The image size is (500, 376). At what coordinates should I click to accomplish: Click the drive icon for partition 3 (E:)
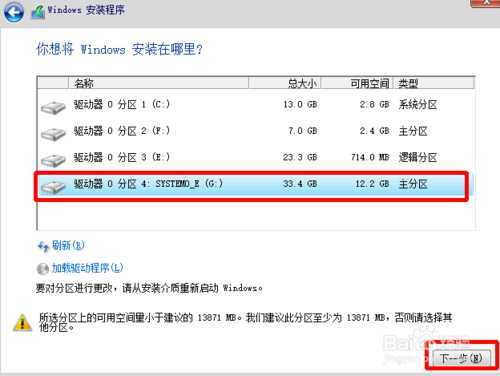tap(53, 160)
